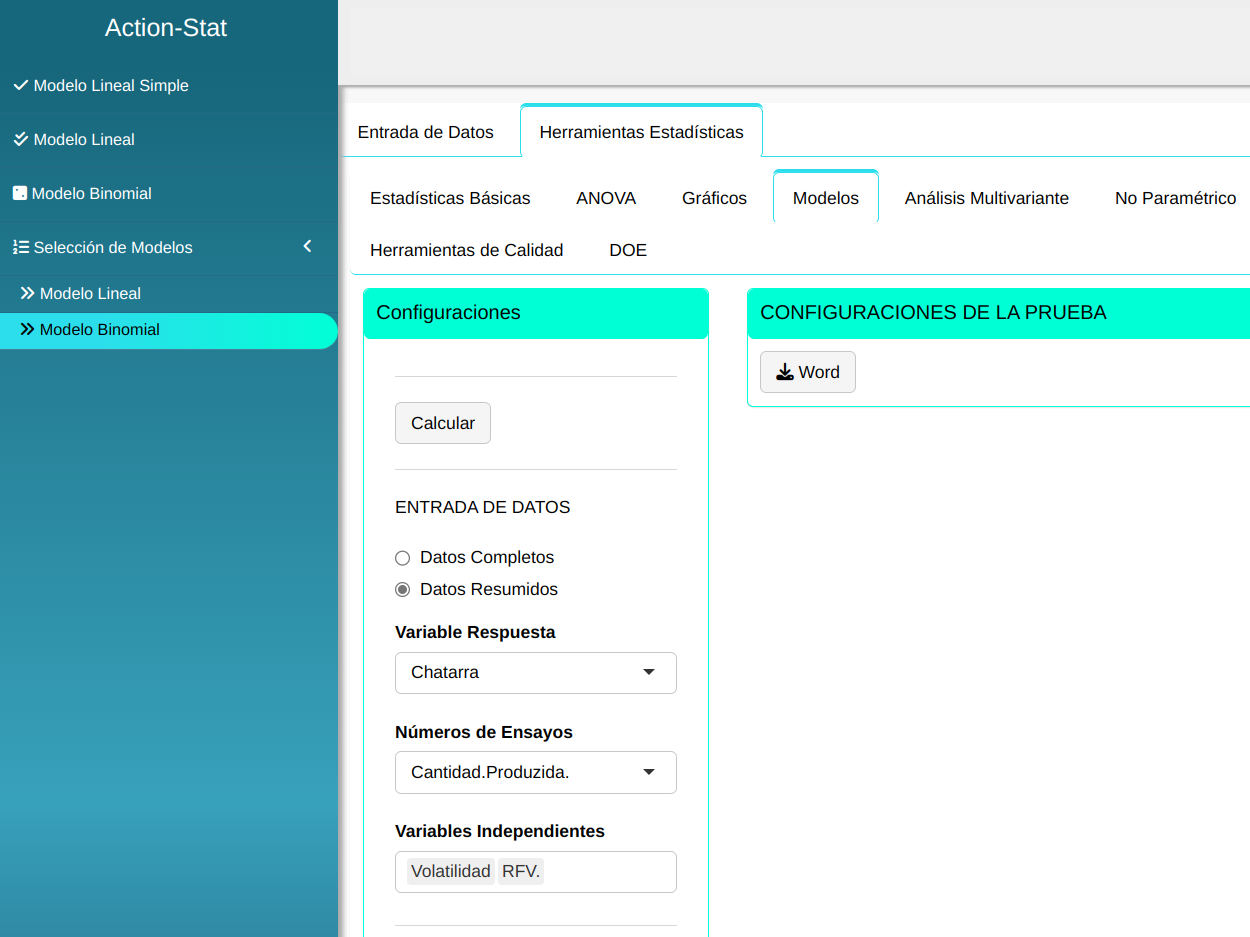Screen dimensions: 1250x937
Task: Select the Datos Completos radio button
Action: pos(403,558)
